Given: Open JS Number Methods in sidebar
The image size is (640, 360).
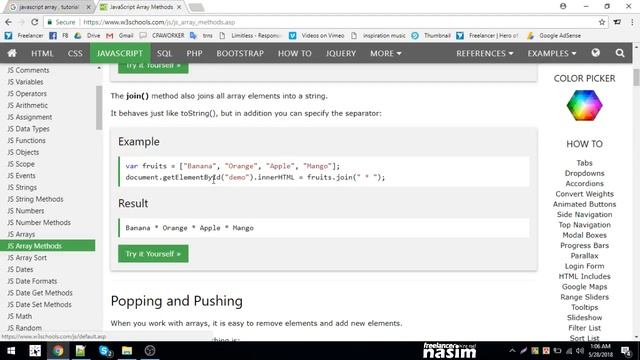Looking at the screenshot, I should point(39,222).
